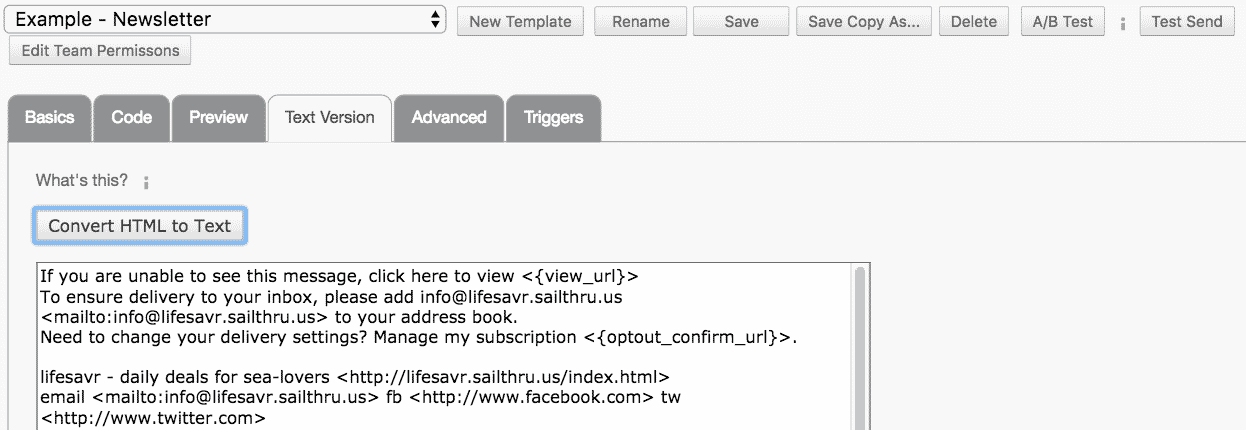The height and width of the screenshot is (430, 1246).
Task: Open the Example - Newsletter template dropdown
Action: click(x=227, y=20)
